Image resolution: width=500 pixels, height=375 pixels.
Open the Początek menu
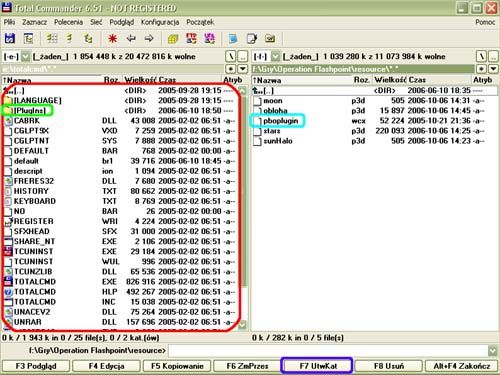(x=200, y=22)
